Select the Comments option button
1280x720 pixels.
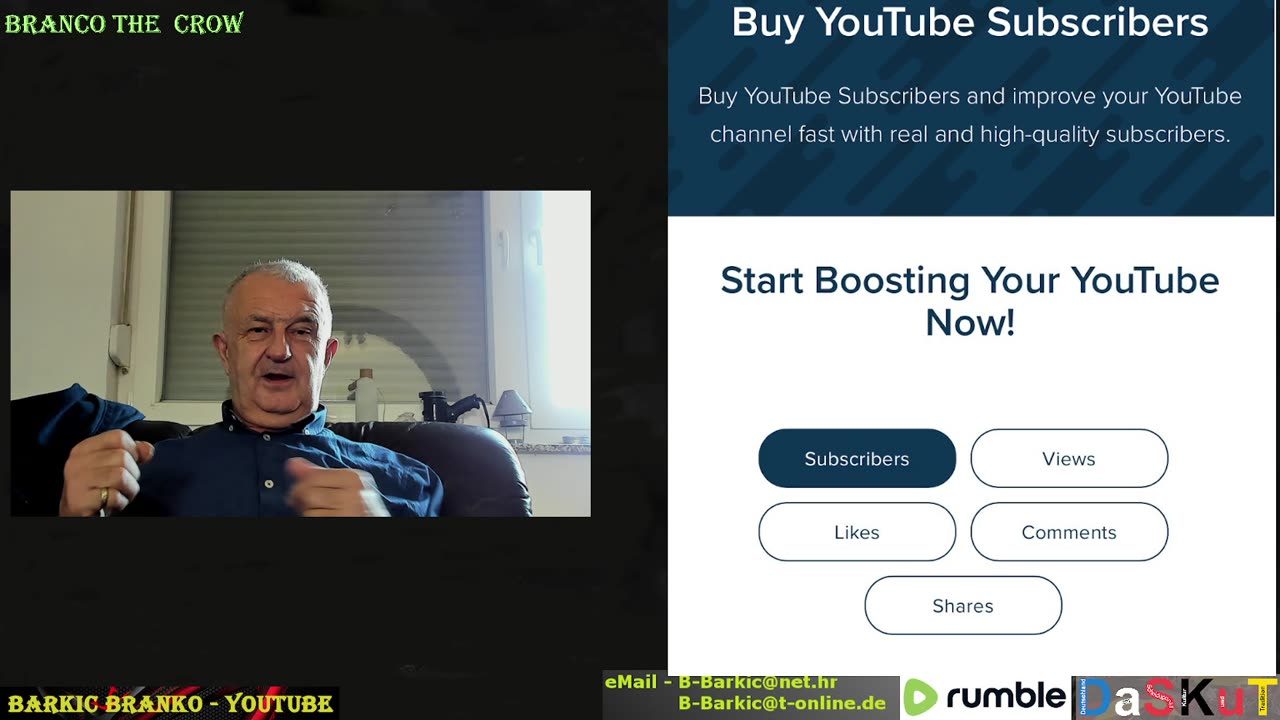point(1069,532)
